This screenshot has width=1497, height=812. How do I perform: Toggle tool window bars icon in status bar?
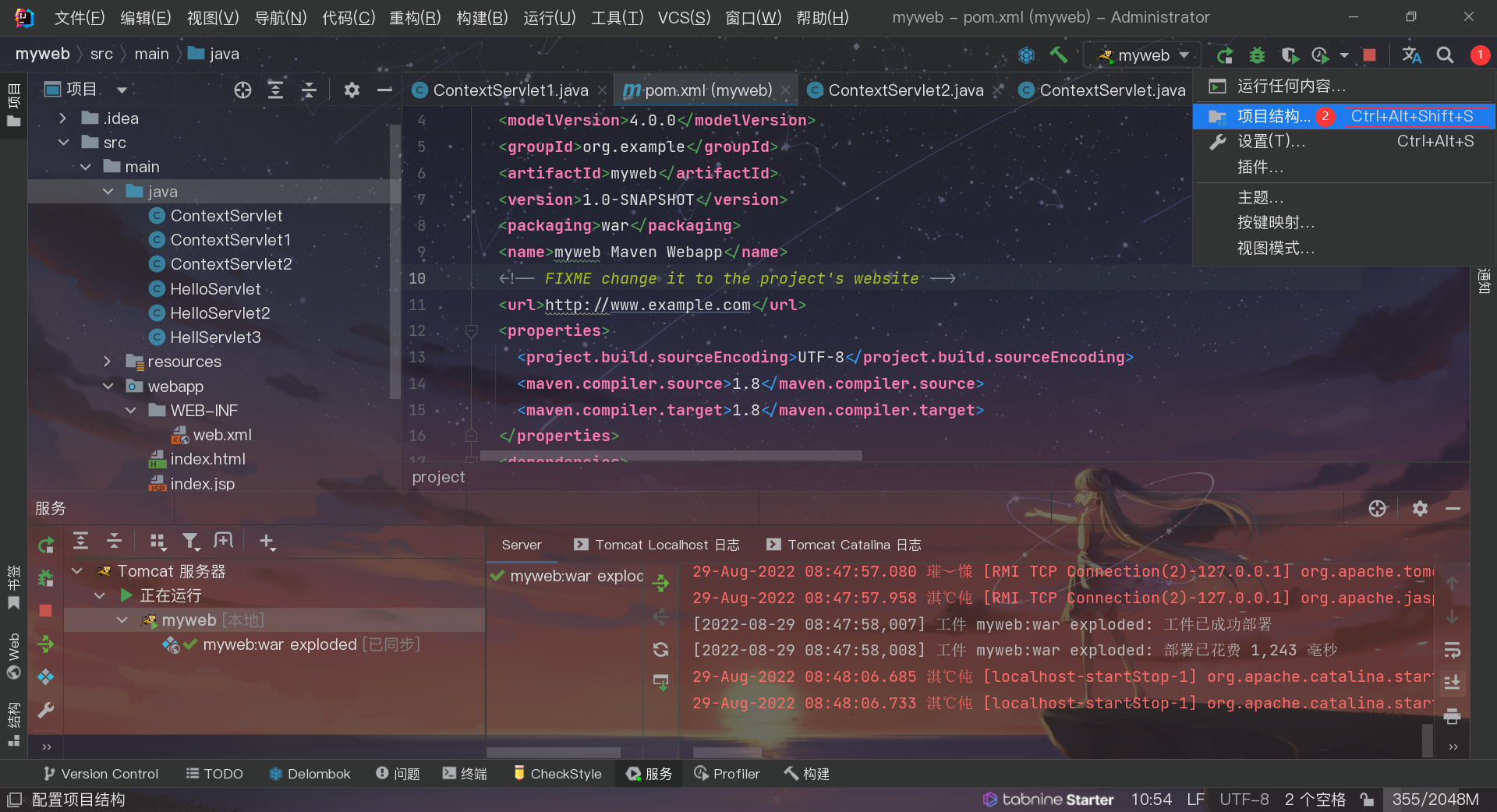pos(14,800)
